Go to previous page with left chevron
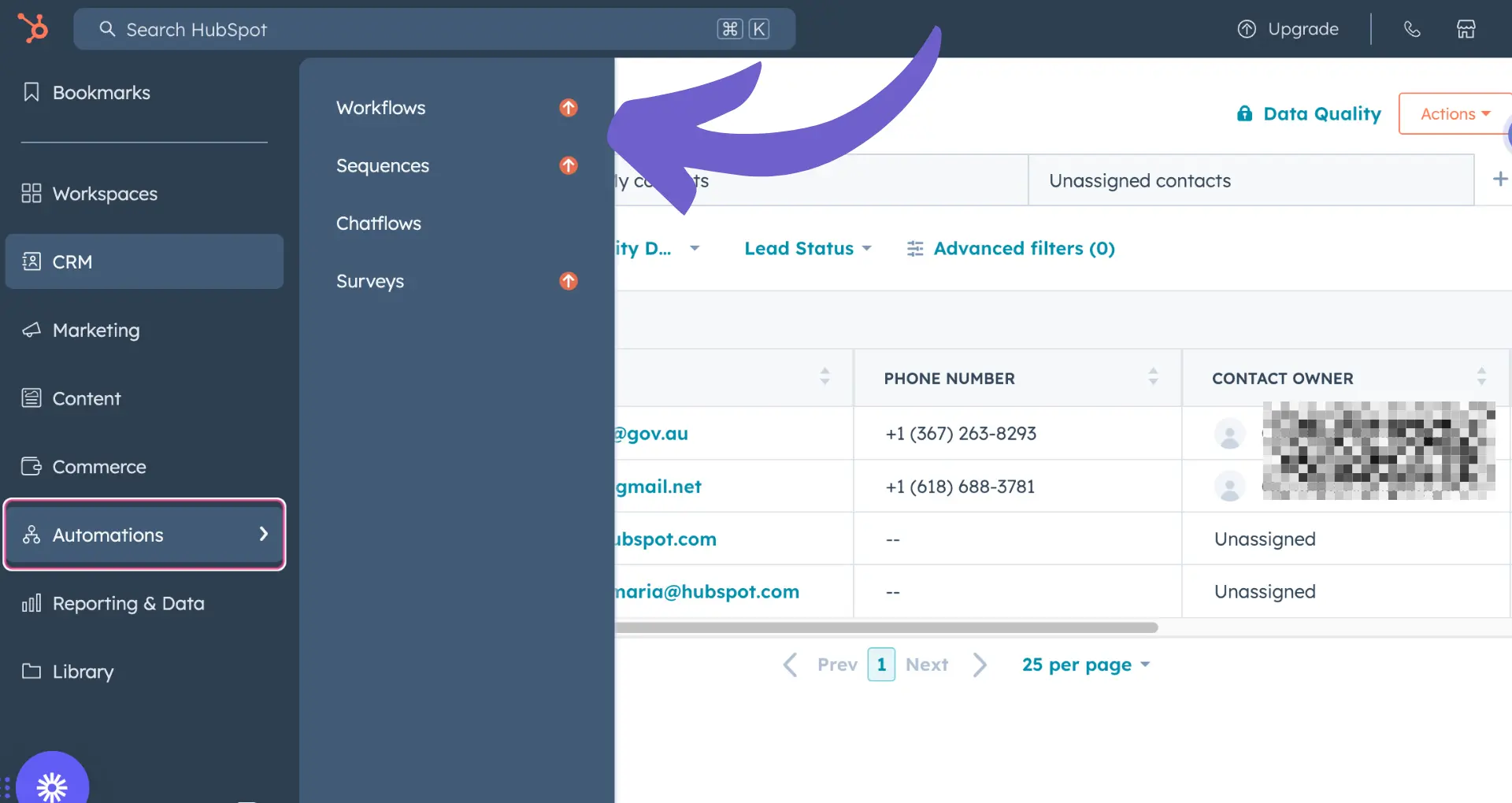 (x=791, y=664)
